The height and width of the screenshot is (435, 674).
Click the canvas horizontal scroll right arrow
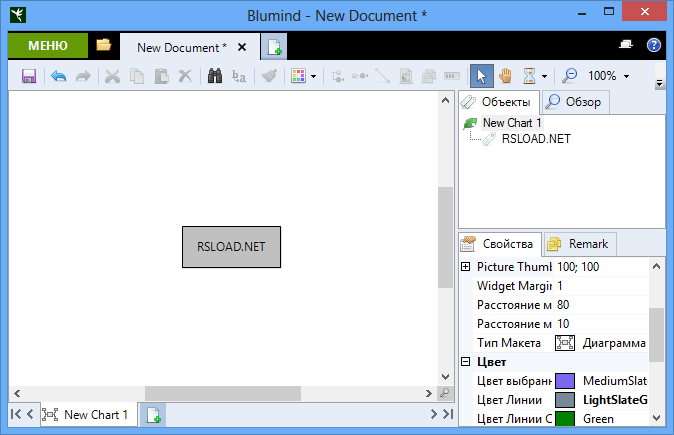click(x=429, y=393)
